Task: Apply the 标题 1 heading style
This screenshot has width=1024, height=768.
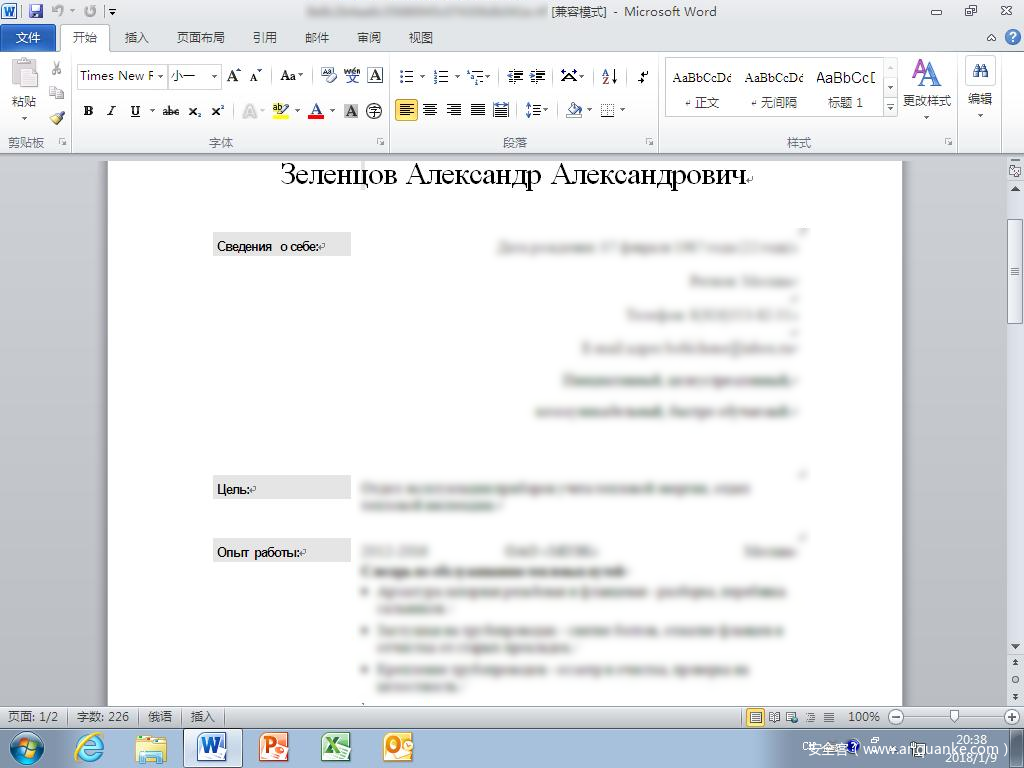Action: point(845,88)
